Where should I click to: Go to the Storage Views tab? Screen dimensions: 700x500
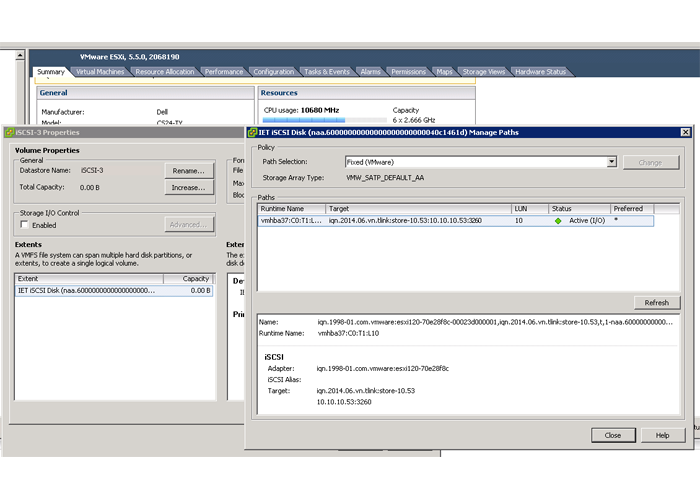coord(484,72)
